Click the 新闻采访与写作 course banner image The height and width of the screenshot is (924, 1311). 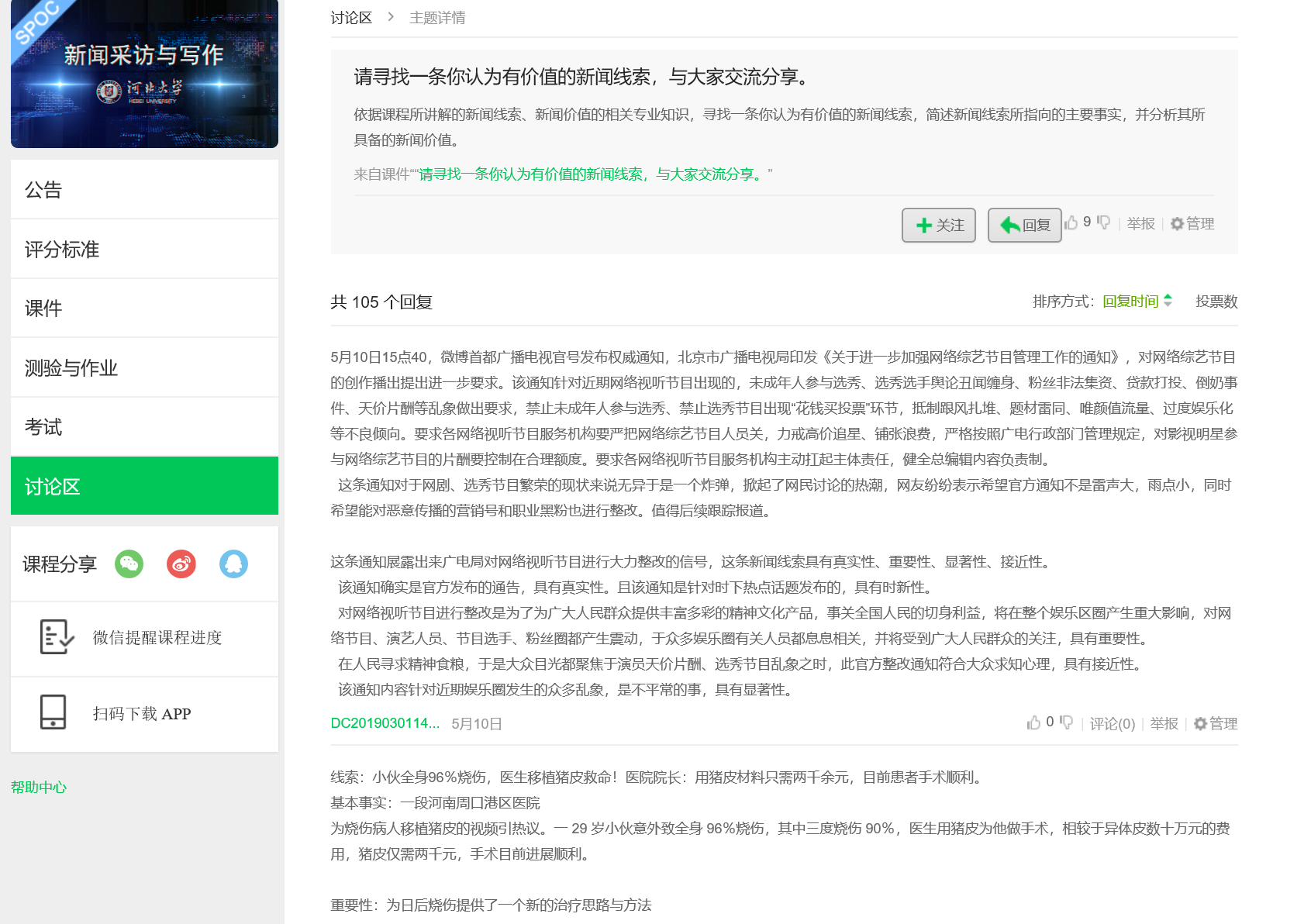click(144, 74)
